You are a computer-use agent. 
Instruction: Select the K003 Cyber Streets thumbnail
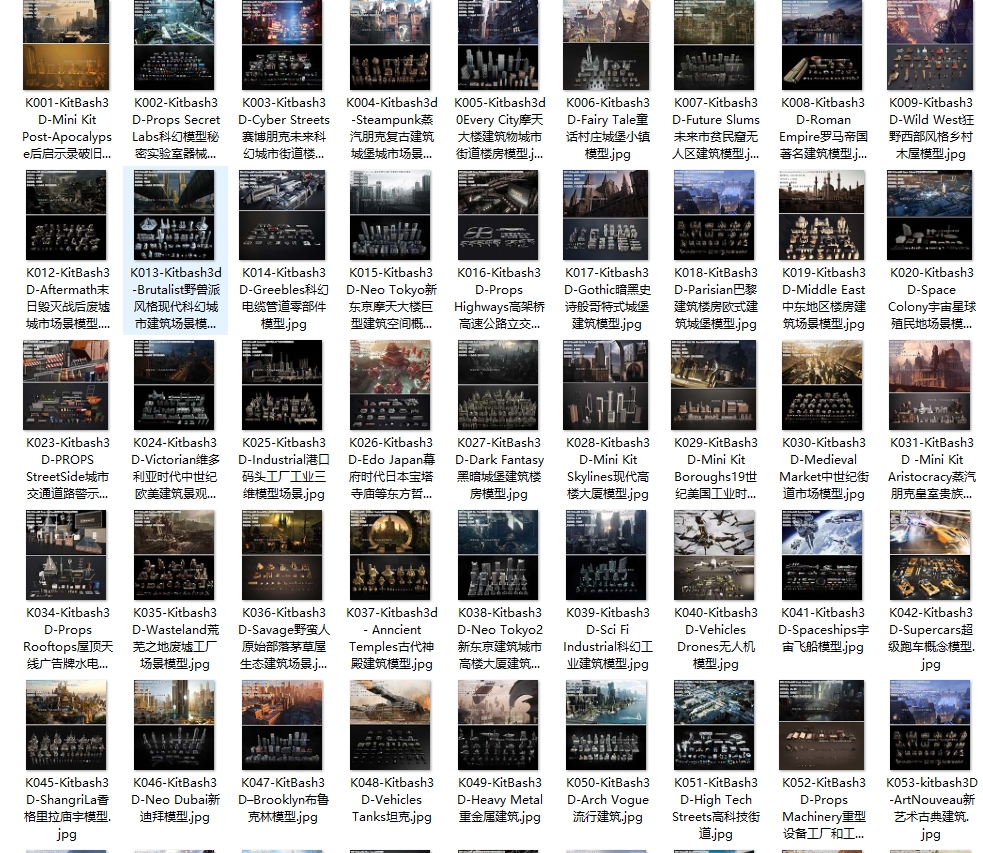[282, 45]
